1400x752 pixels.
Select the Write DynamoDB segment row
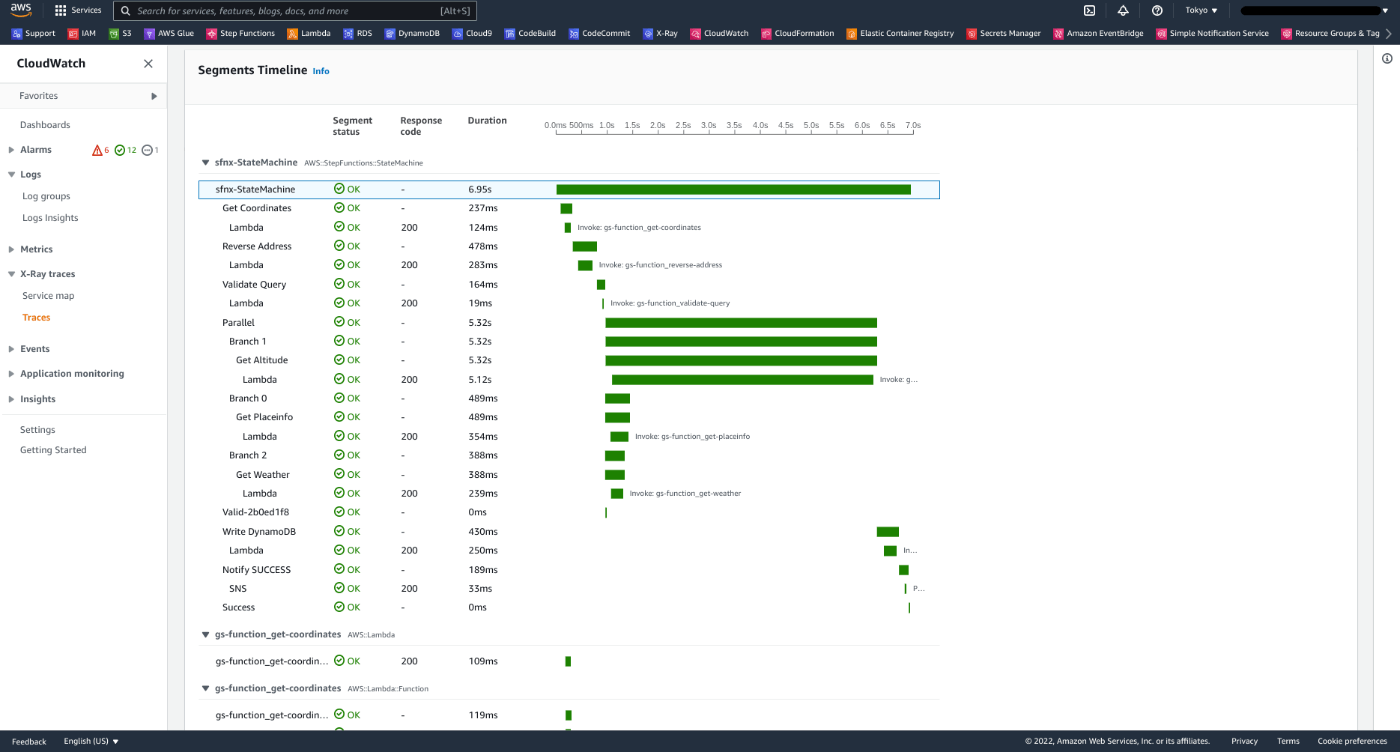tap(569, 531)
